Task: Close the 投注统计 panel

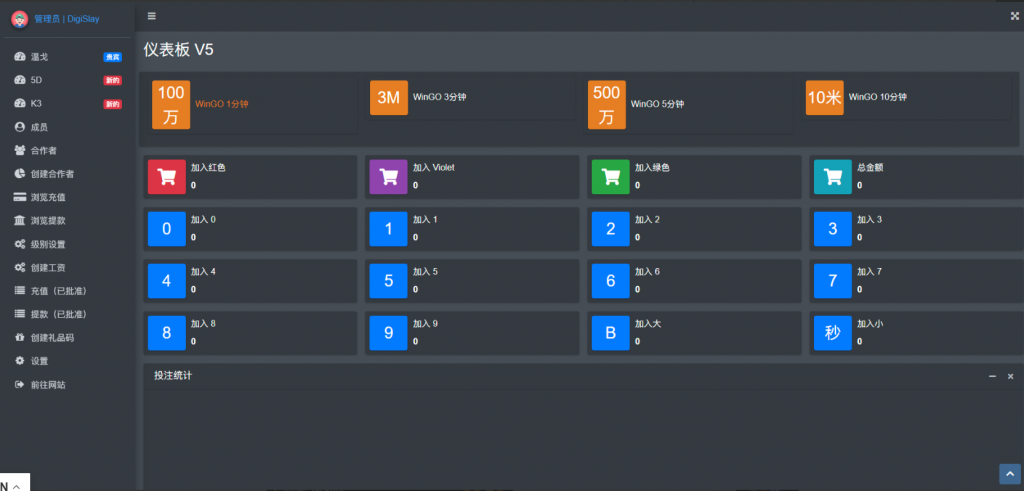Action: (1010, 376)
